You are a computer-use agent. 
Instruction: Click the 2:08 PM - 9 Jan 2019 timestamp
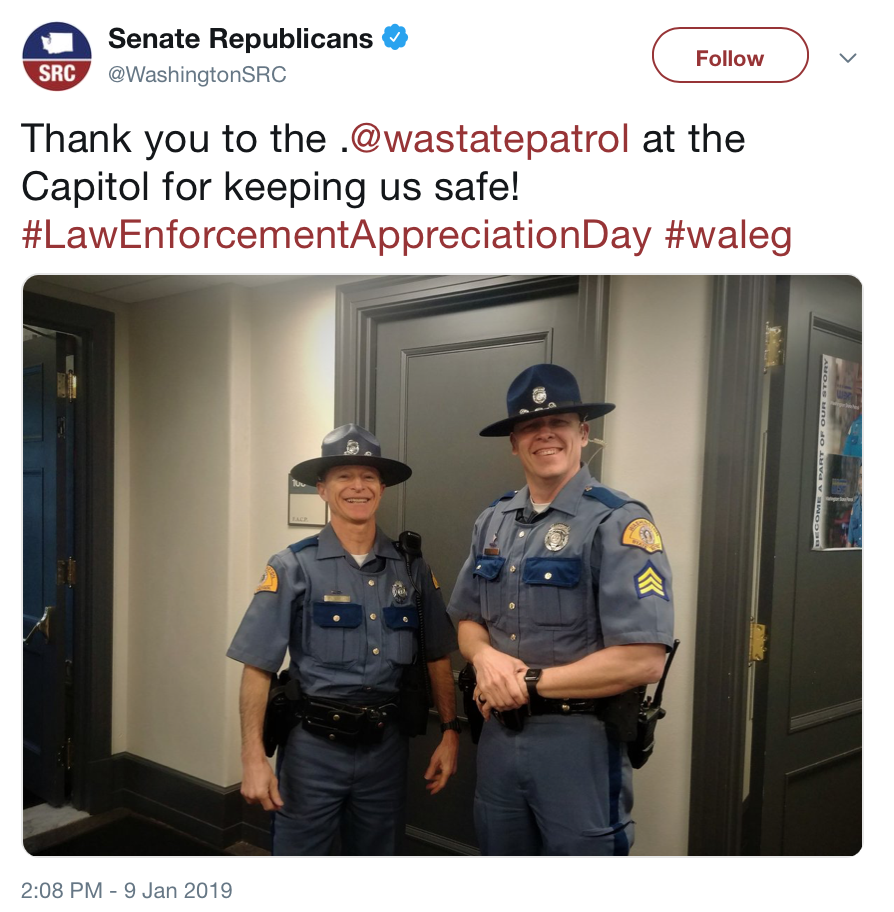click(127, 890)
